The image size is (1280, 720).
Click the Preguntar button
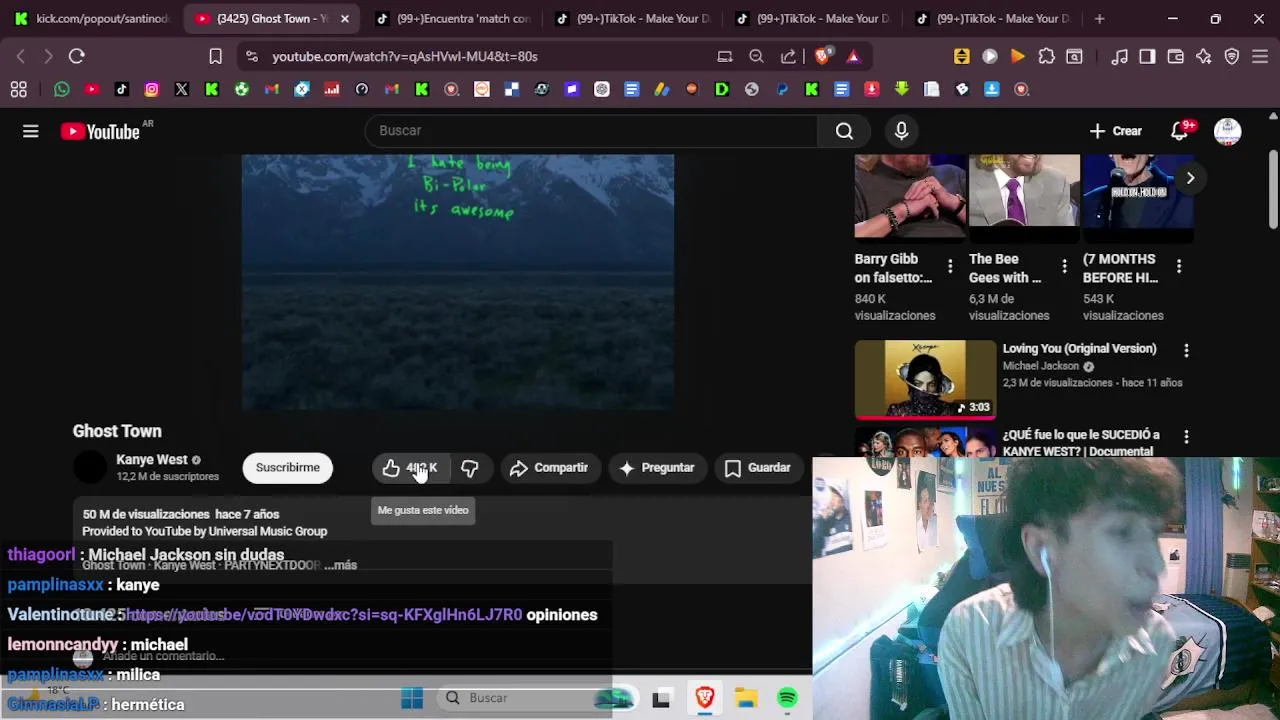657,468
